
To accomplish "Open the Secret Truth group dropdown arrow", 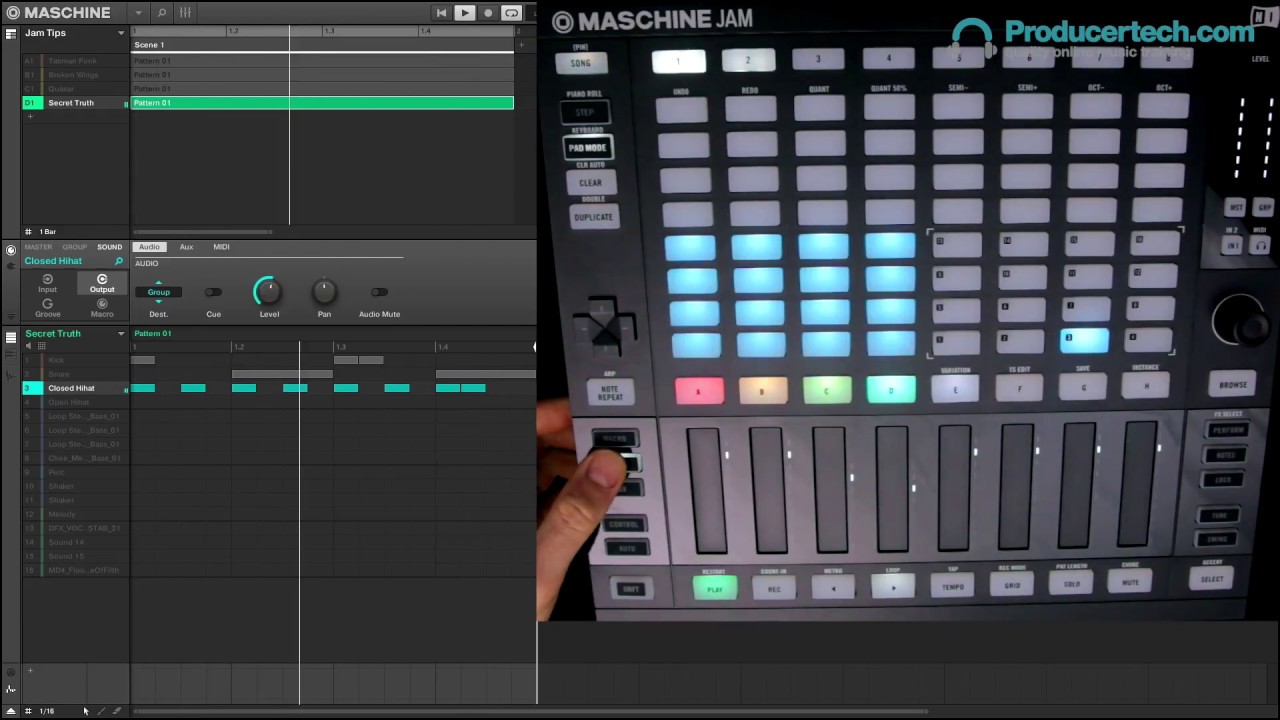I will [x=121, y=334].
